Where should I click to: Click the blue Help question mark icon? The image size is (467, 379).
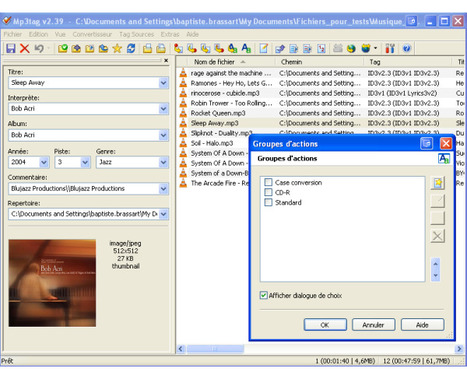[x=406, y=48]
